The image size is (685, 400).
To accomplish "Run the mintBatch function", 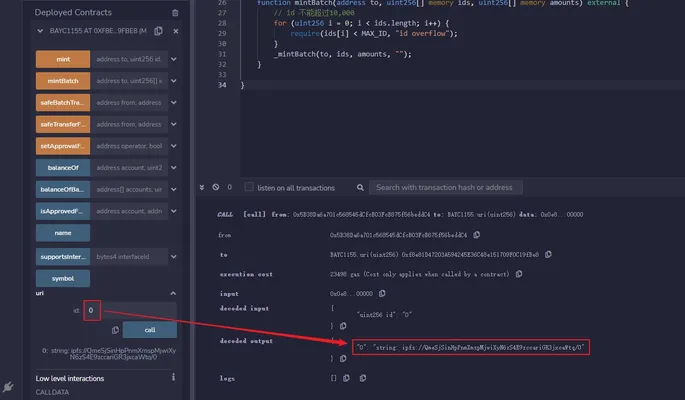I will point(63,81).
